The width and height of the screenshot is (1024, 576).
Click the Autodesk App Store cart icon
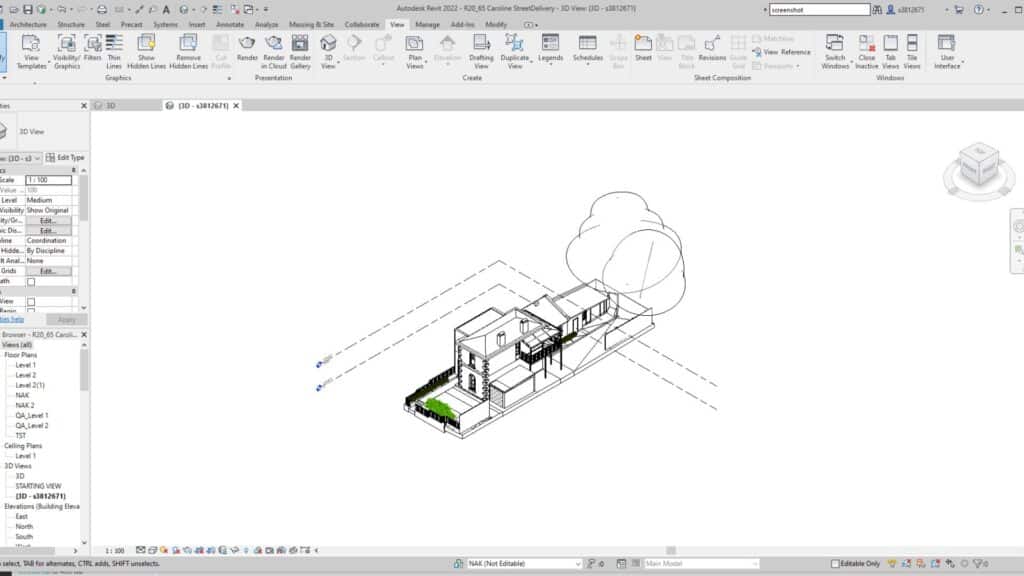point(959,10)
